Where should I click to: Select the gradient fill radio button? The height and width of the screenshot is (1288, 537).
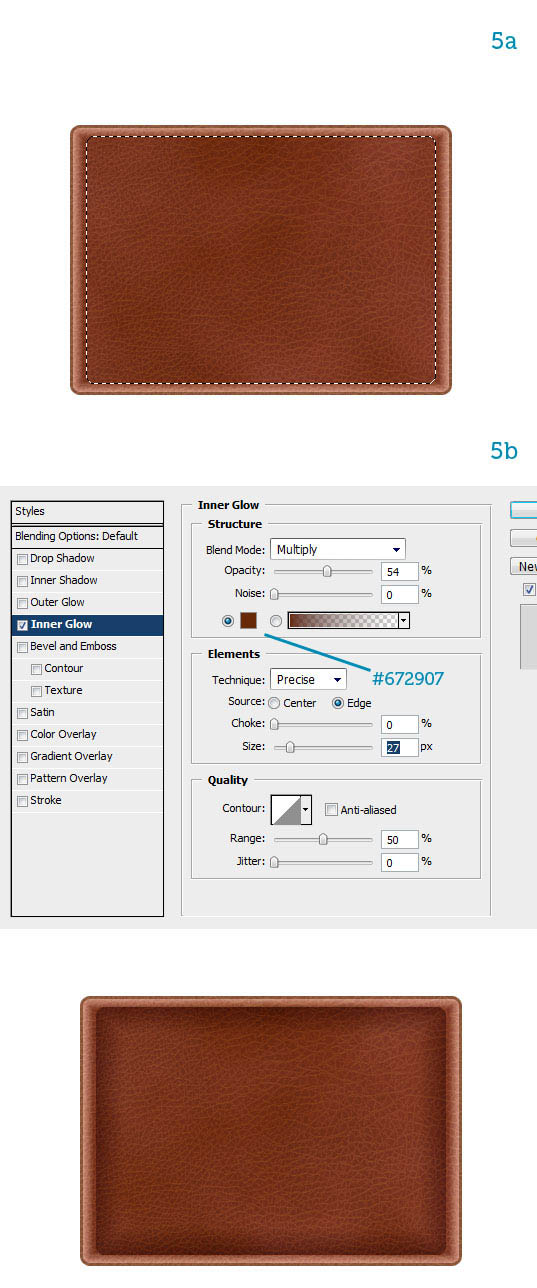tap(275, 621)
